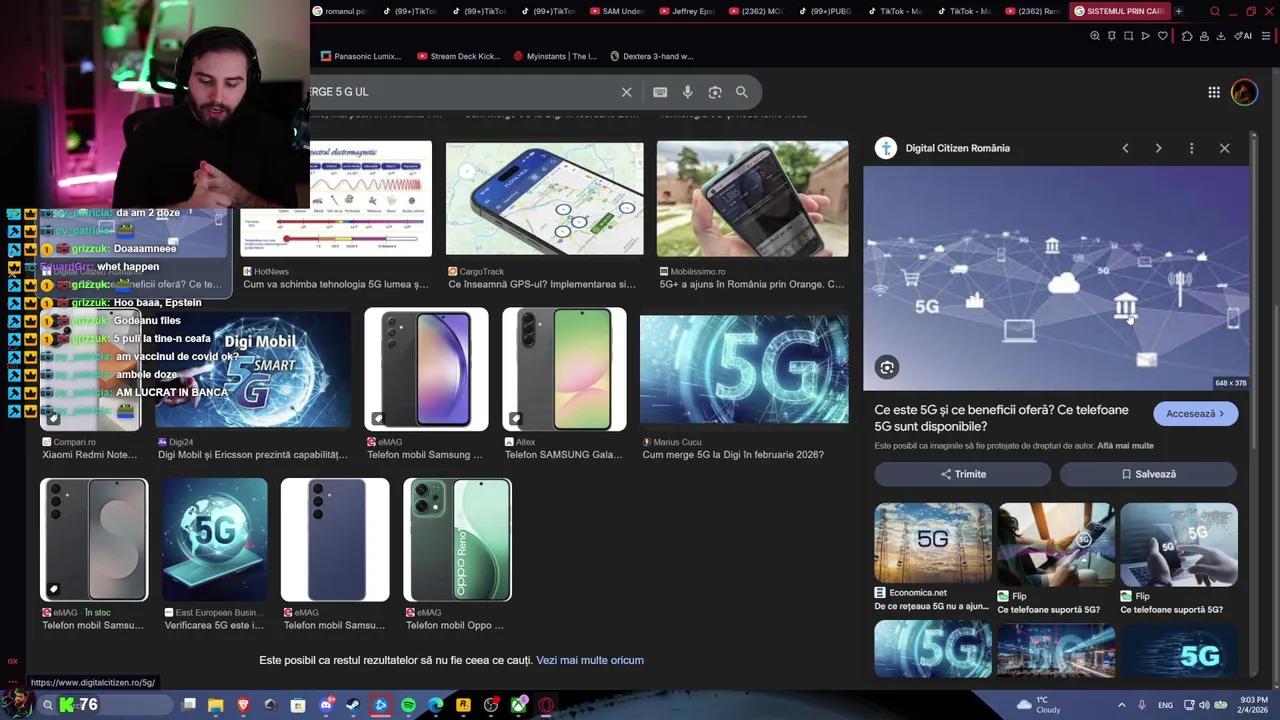This screenshot has width=1280, height=720.
Task: Open the East European Business 5G globe image
Action: (215, 540)
